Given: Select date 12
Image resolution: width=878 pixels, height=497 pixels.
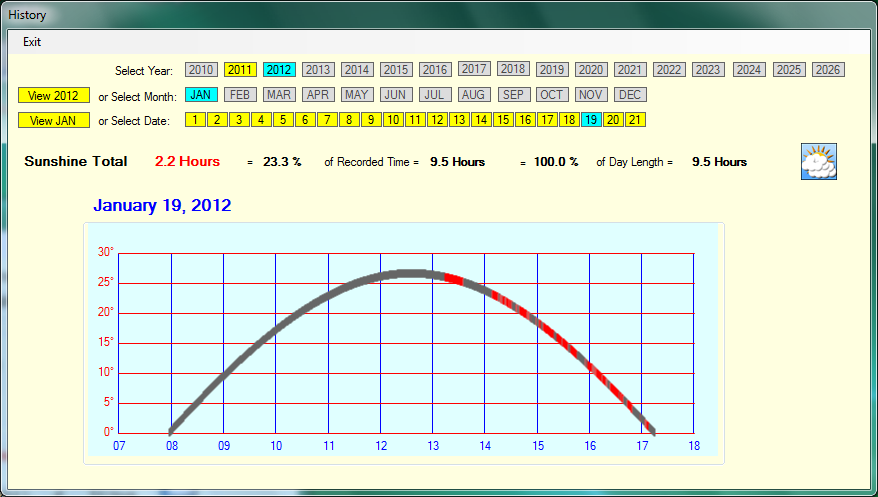Looking at the screenshot, I should (437, 120).
